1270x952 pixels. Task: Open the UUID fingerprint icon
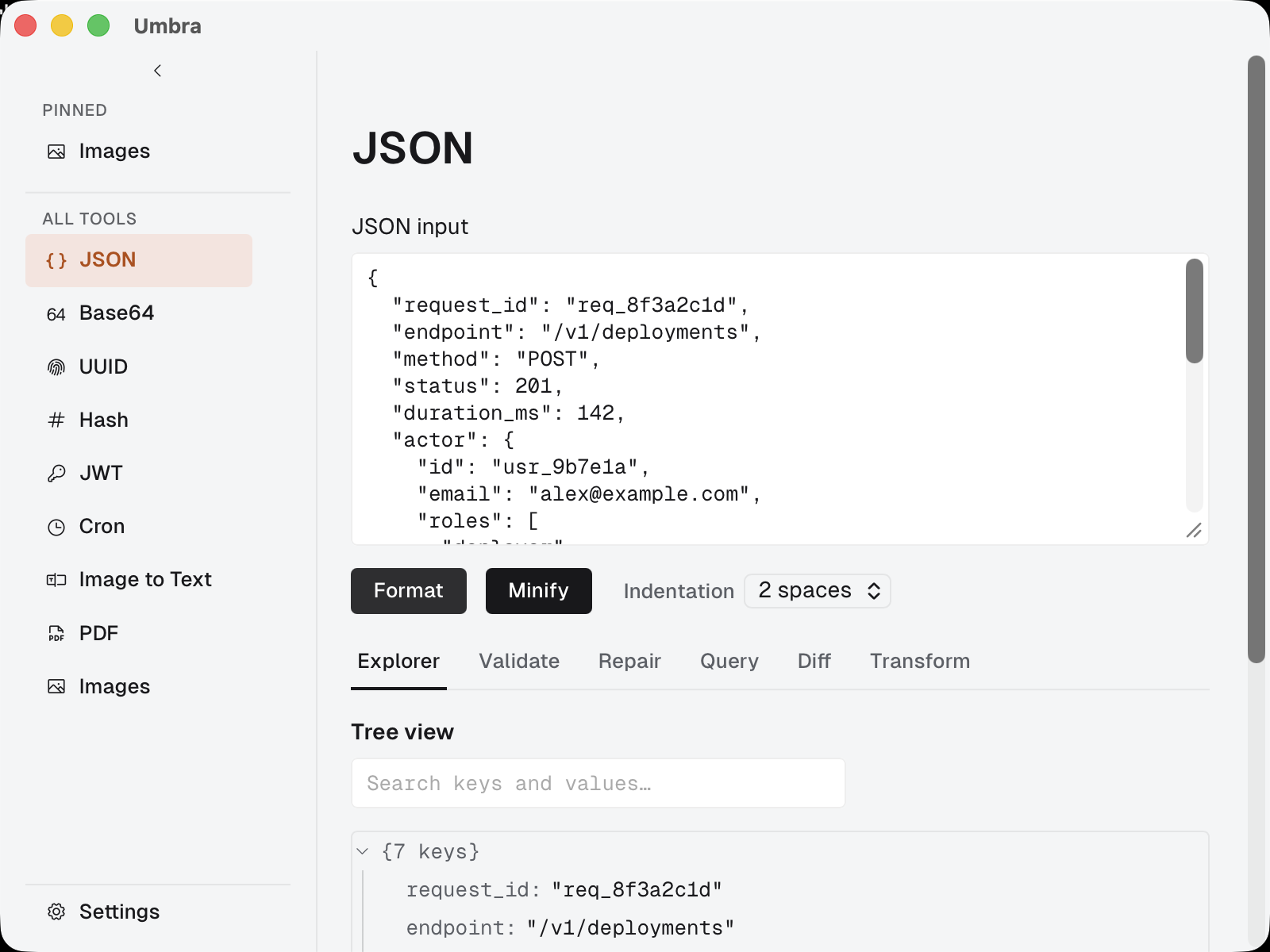(56, 367)
